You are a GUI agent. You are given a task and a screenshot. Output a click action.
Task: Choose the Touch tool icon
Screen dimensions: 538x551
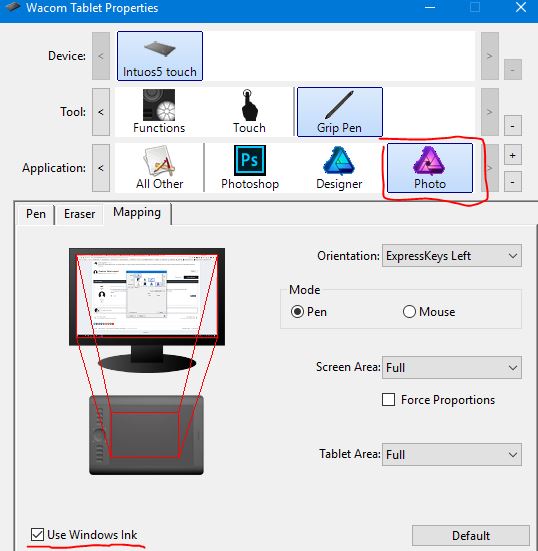point(249,111)
